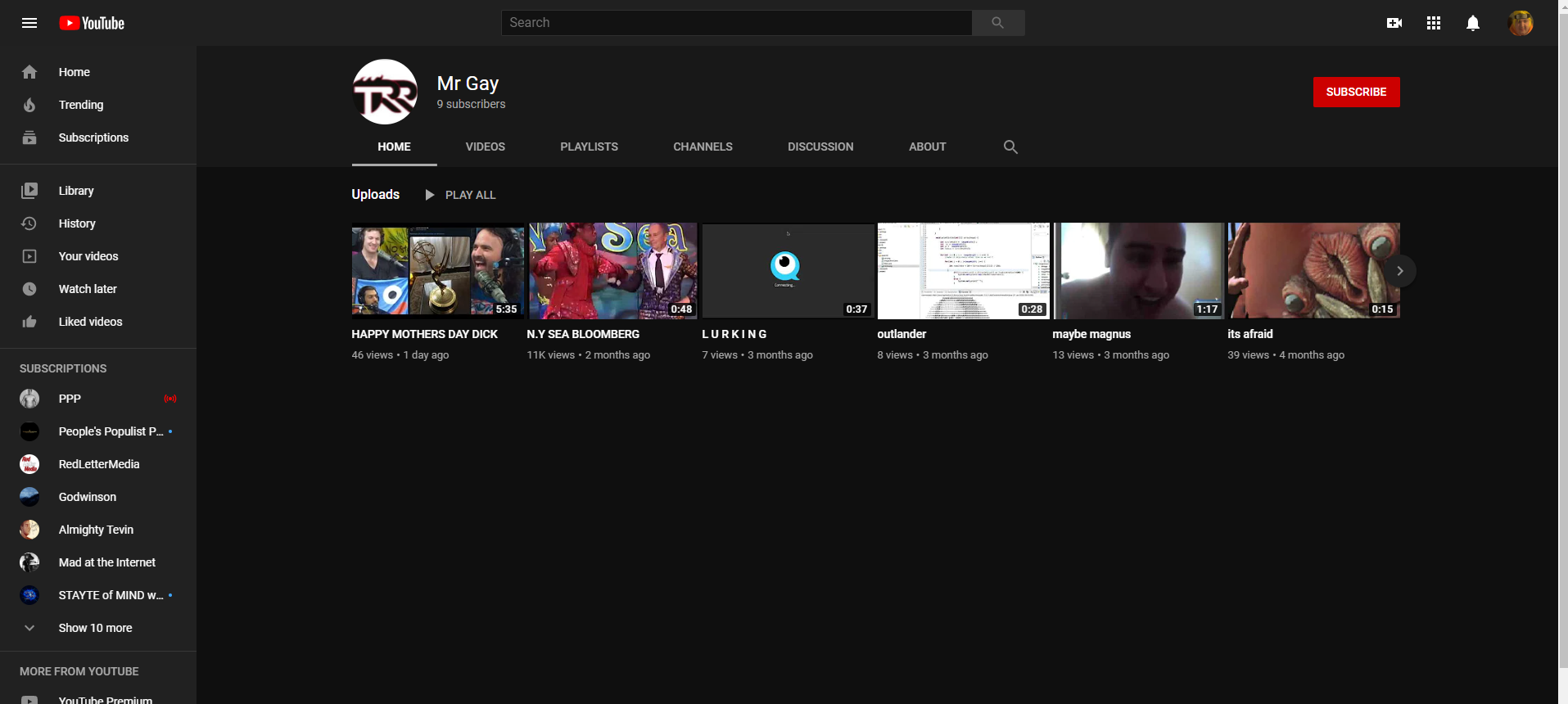This screenshot has width=1568, height=704.
Task: Click the Subscriptions icon in sidebar
Action: pyautogui.click(x=29, y=138)
